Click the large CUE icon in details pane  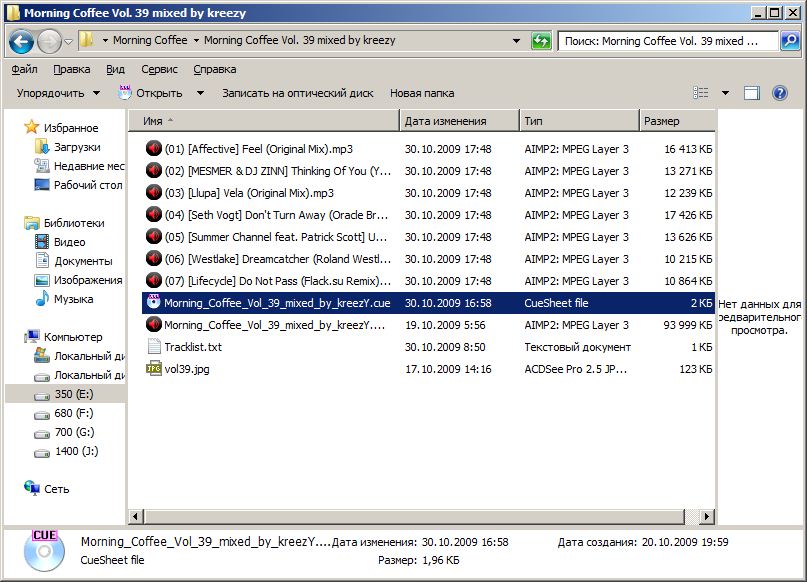[x=44, y=550]
